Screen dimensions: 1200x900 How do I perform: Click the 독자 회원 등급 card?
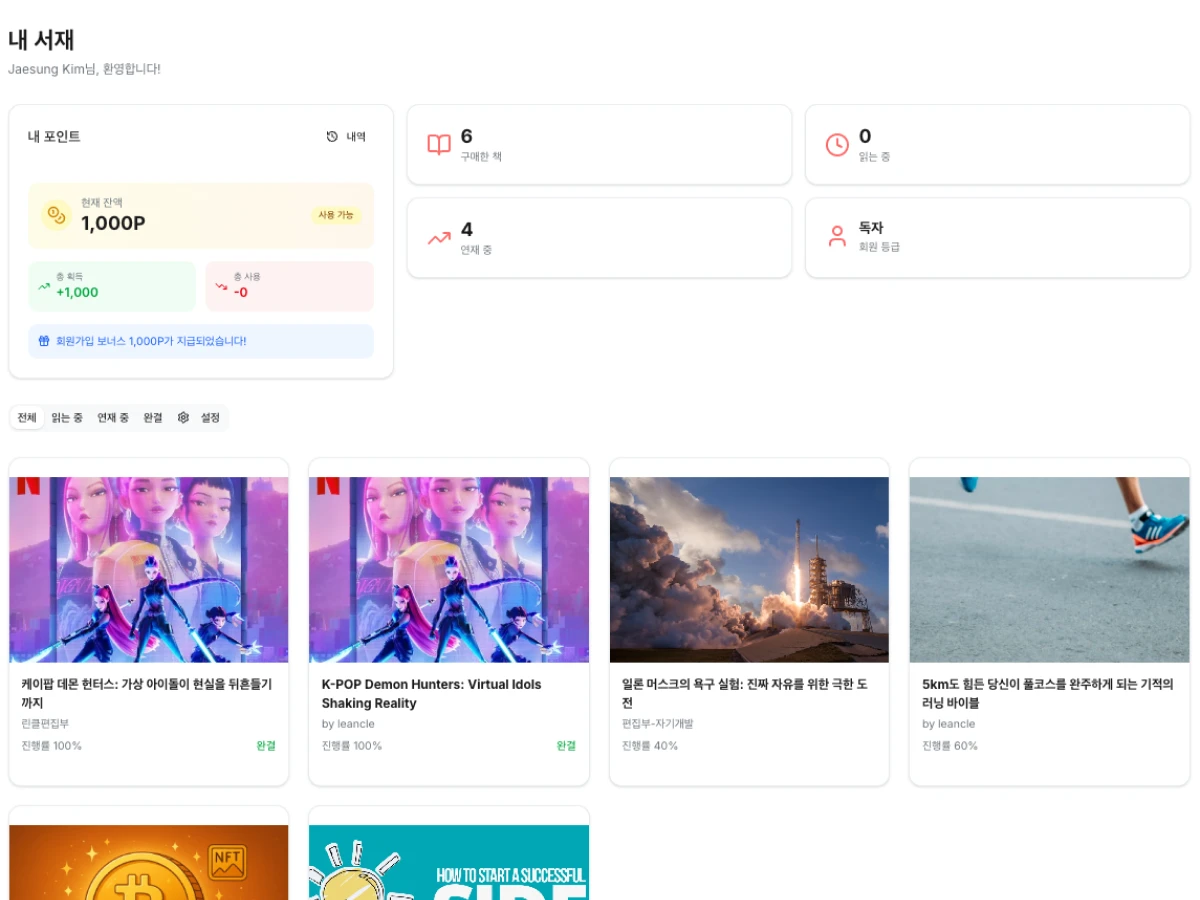pyautogui.click(x=997, y=238)
